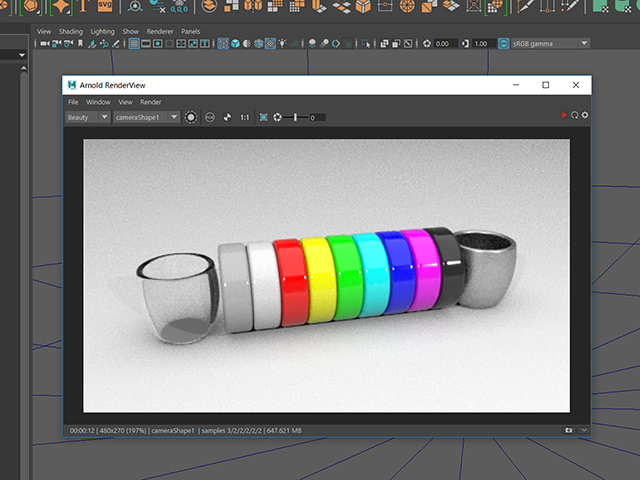Maximize the Arnold RenderView window
This screenshot has height=480, width=640.
tap(546, 85)
